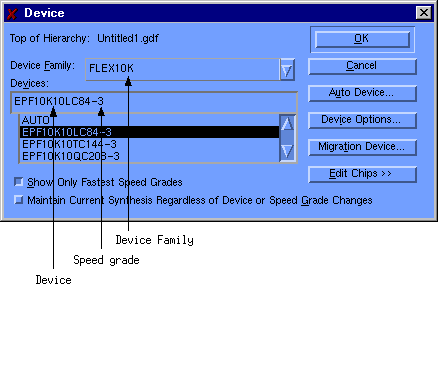The image size is (439, 377).
Task: Confirm with the OK button
Action: pyautogui.click(x=362, y=39)
